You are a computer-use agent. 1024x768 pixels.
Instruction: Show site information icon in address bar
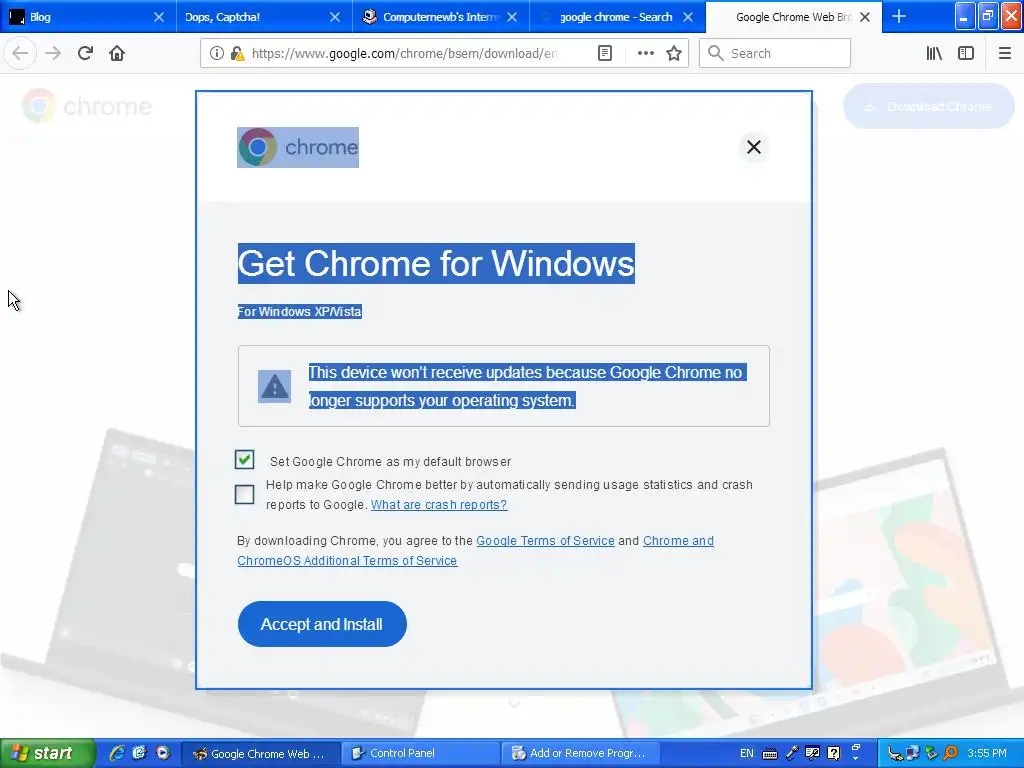pyautogui.click(x=217, y=53)
